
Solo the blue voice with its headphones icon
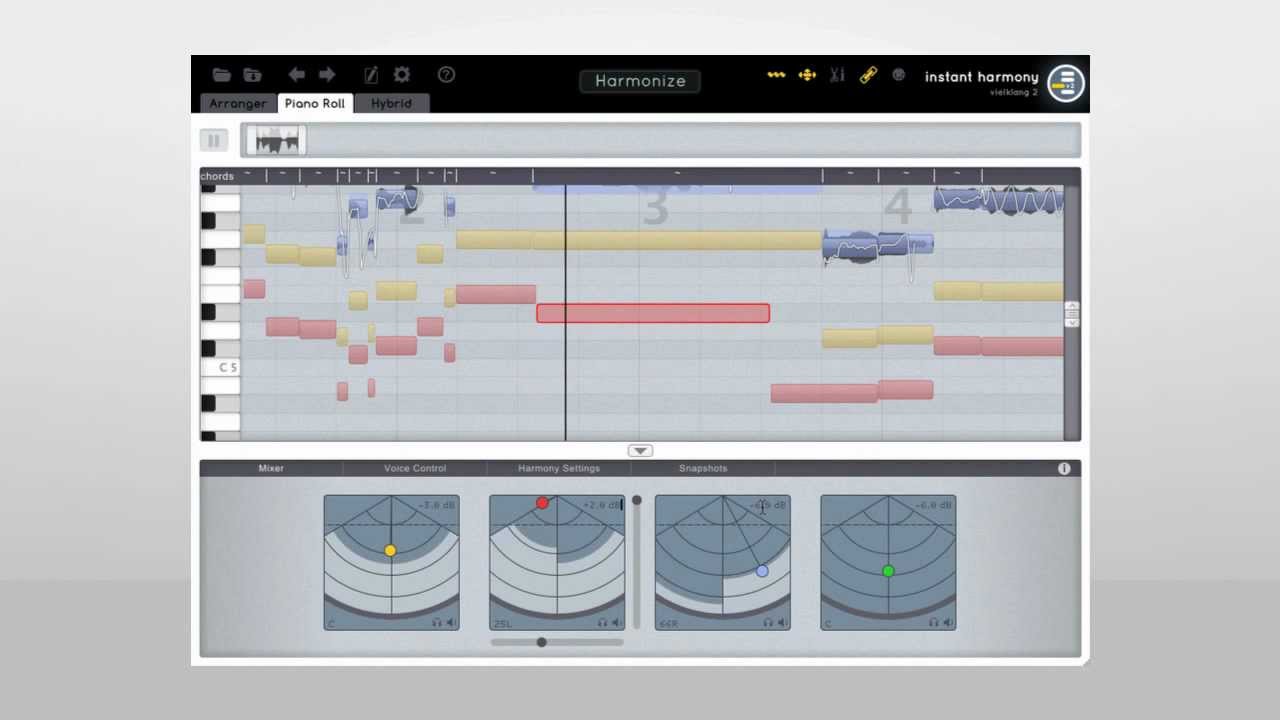pos(769,622)
